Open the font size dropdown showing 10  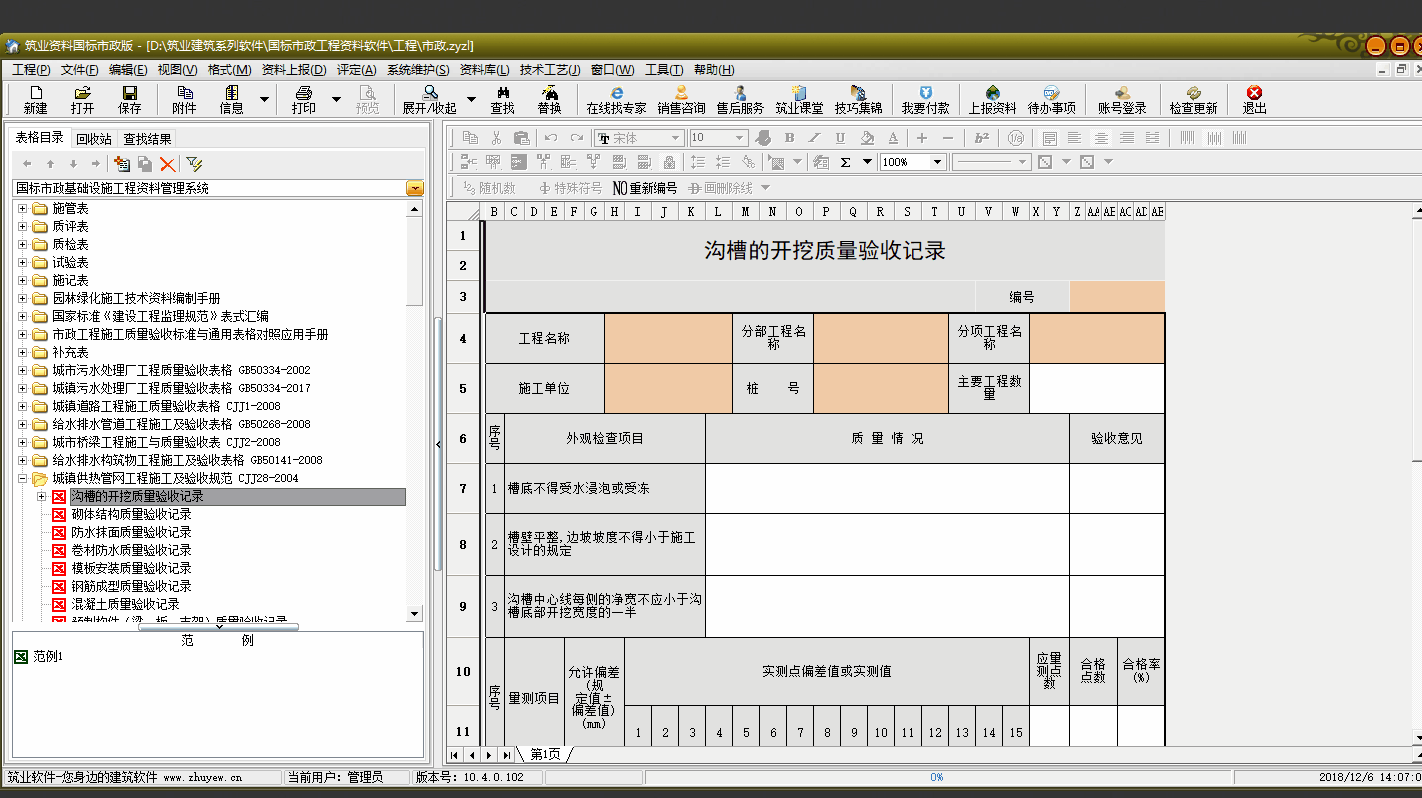(x=740, y=138)
